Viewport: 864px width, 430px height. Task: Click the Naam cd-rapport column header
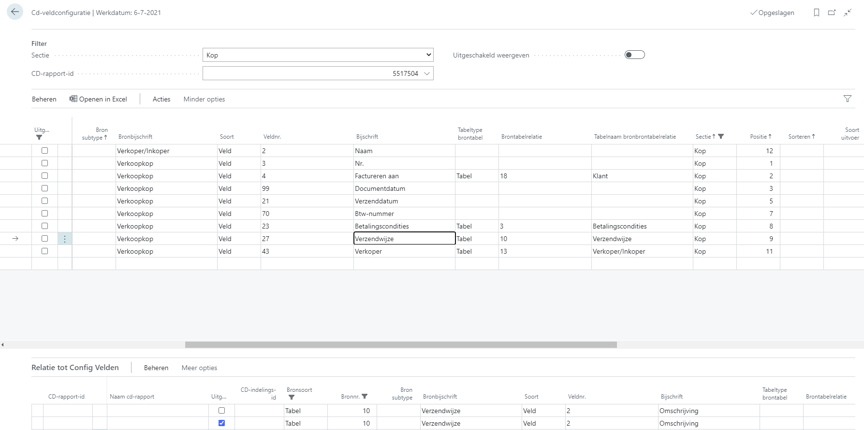click(132, 396)
